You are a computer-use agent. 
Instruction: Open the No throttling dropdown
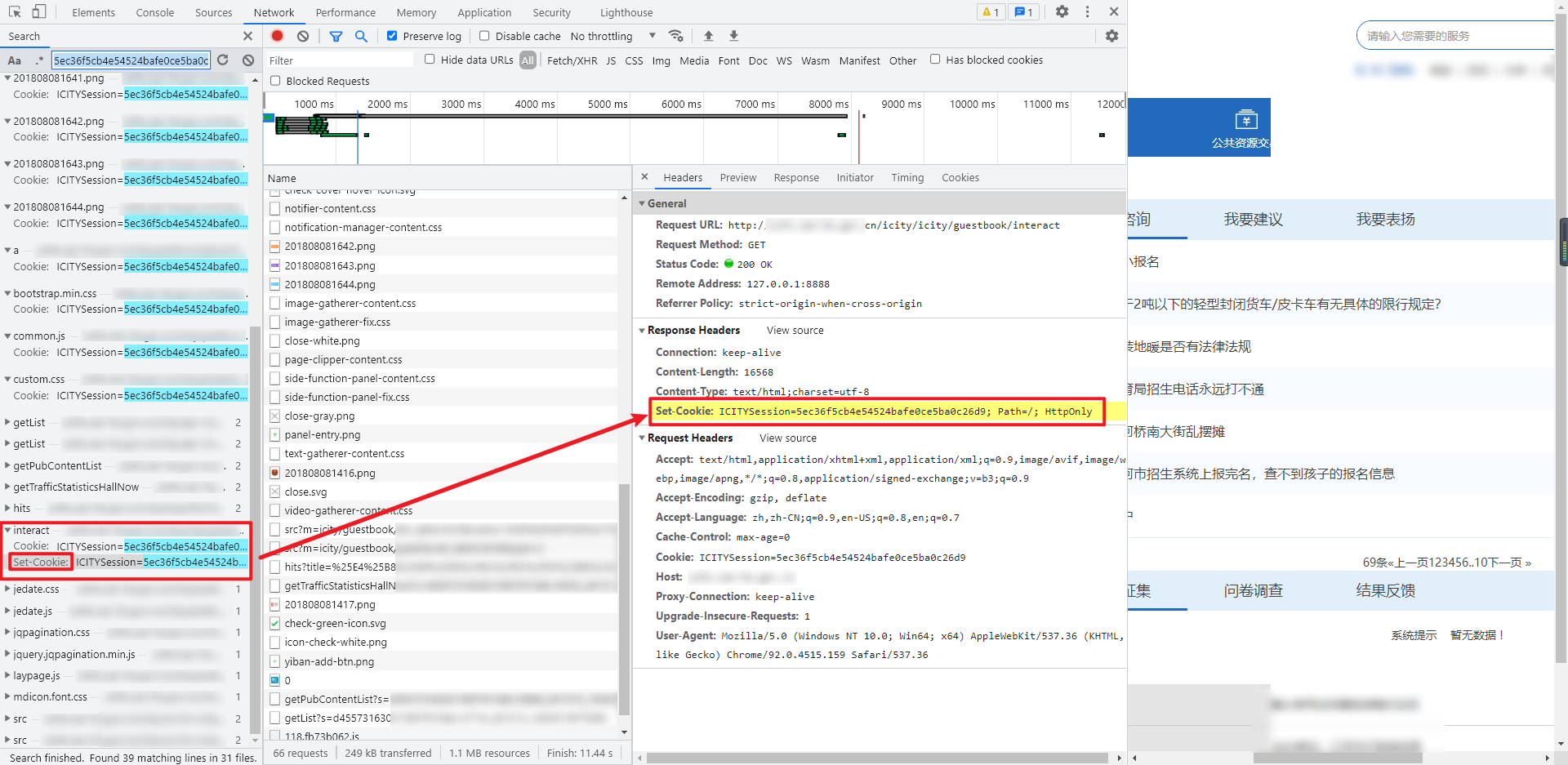[612, 36]
